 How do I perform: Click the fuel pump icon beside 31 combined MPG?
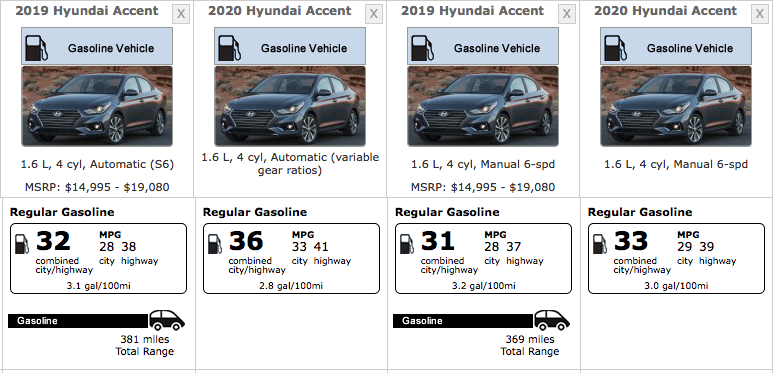pyautogui.click(x=407, y=244)
